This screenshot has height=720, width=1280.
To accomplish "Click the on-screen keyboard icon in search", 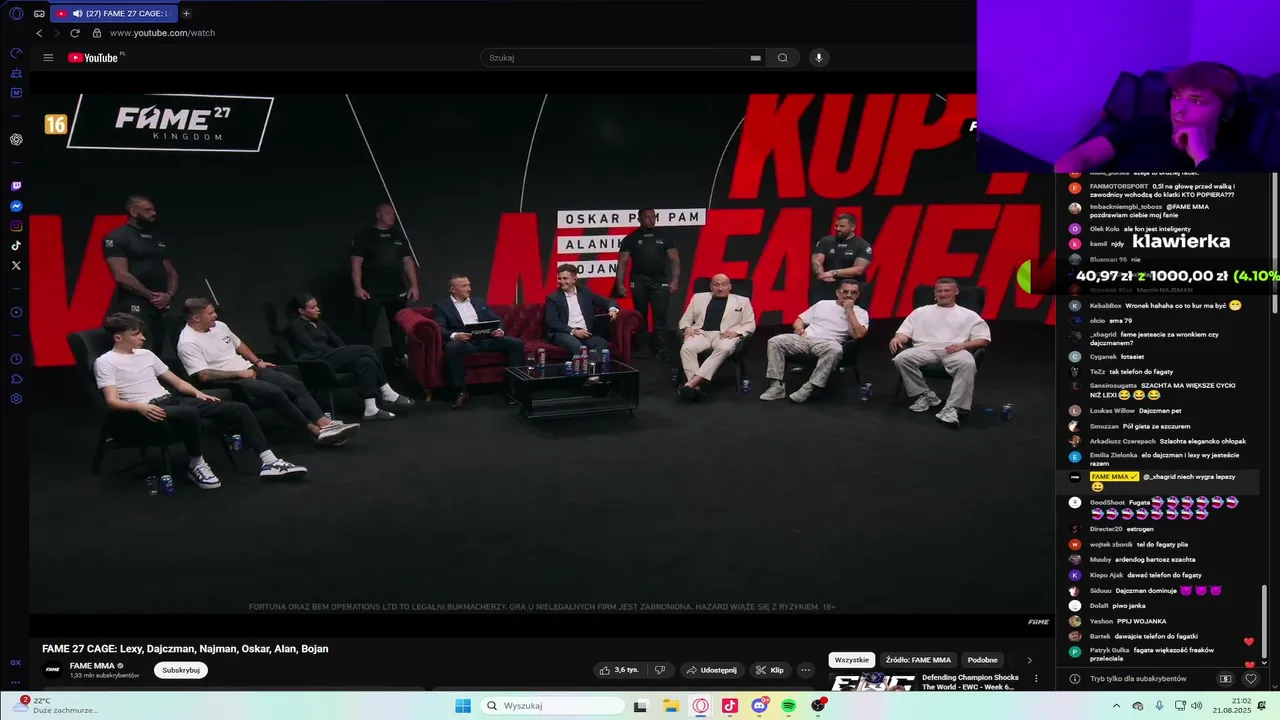I will [x=756, y=58].
